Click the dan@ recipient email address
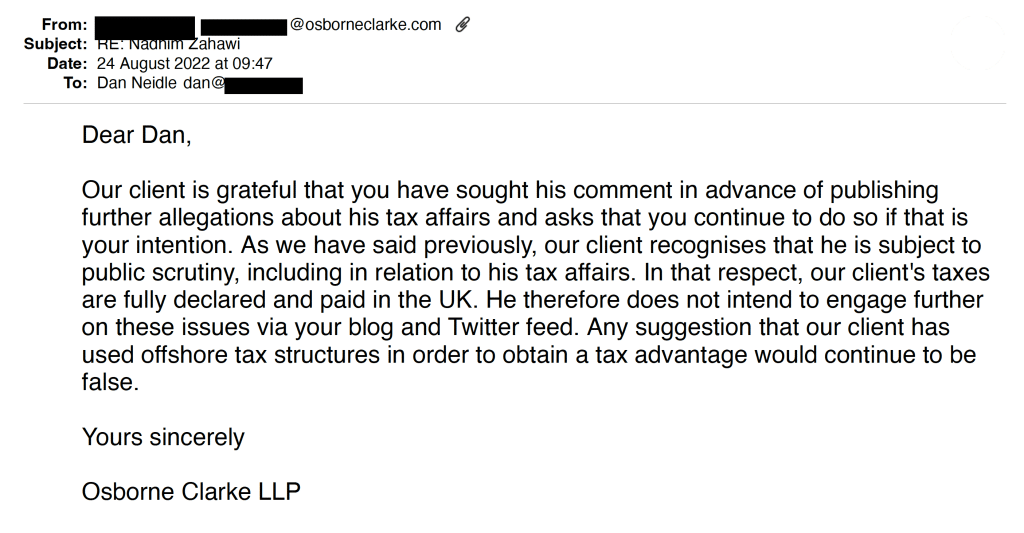This screenshot has width=1024, height=533. [x=204, y=84]
